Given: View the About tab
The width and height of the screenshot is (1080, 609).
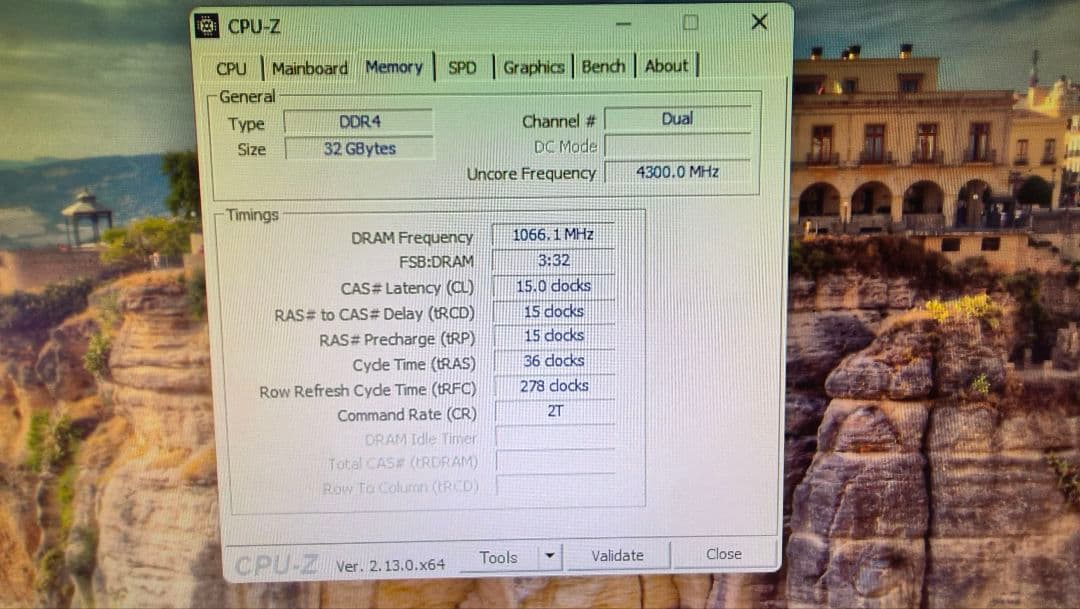Looking at the screenshot, I should [666, 65].
